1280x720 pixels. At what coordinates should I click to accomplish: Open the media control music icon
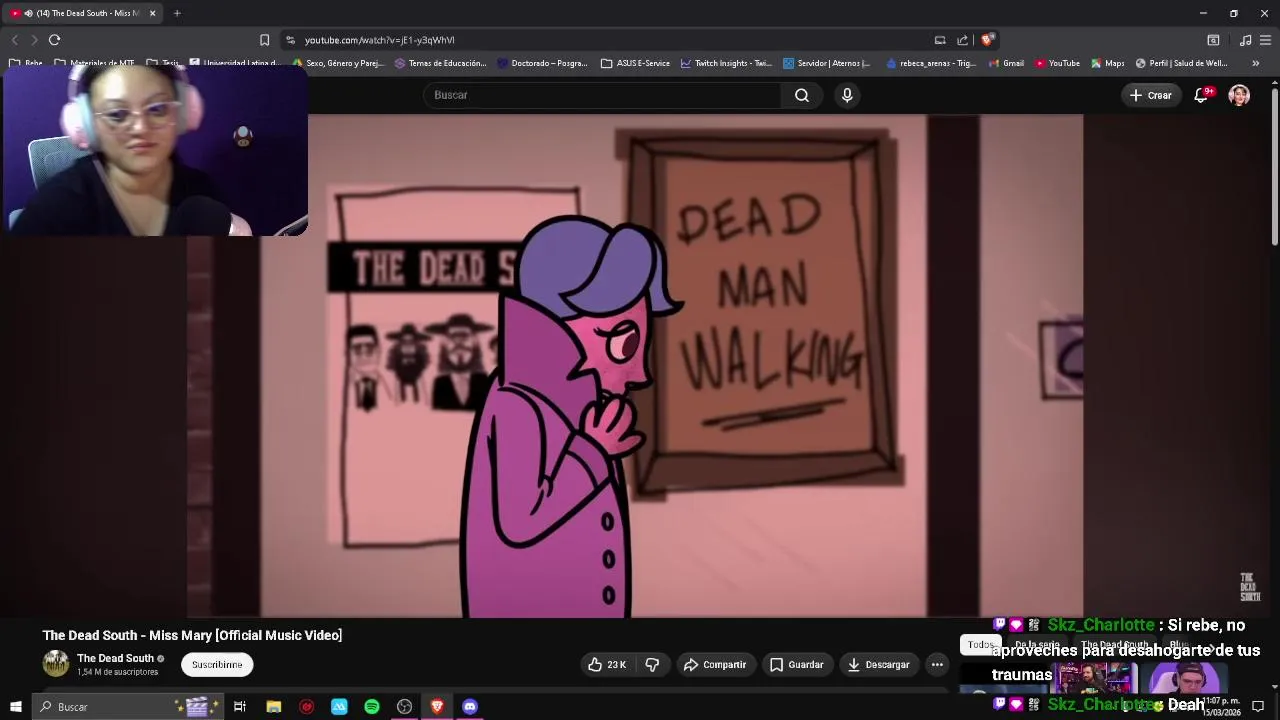tap(1245, 40)
